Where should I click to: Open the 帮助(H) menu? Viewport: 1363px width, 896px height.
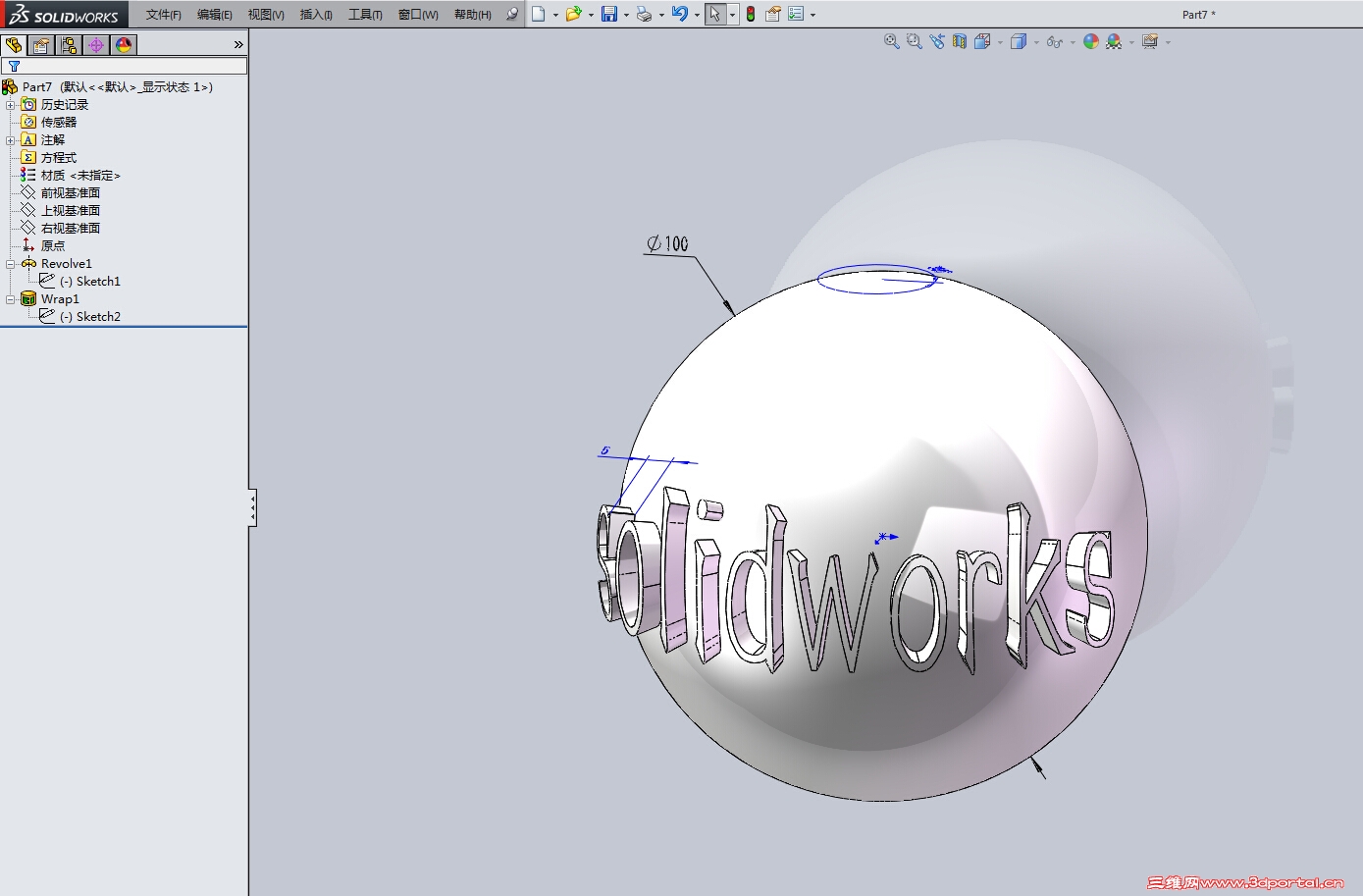[473, 15]
